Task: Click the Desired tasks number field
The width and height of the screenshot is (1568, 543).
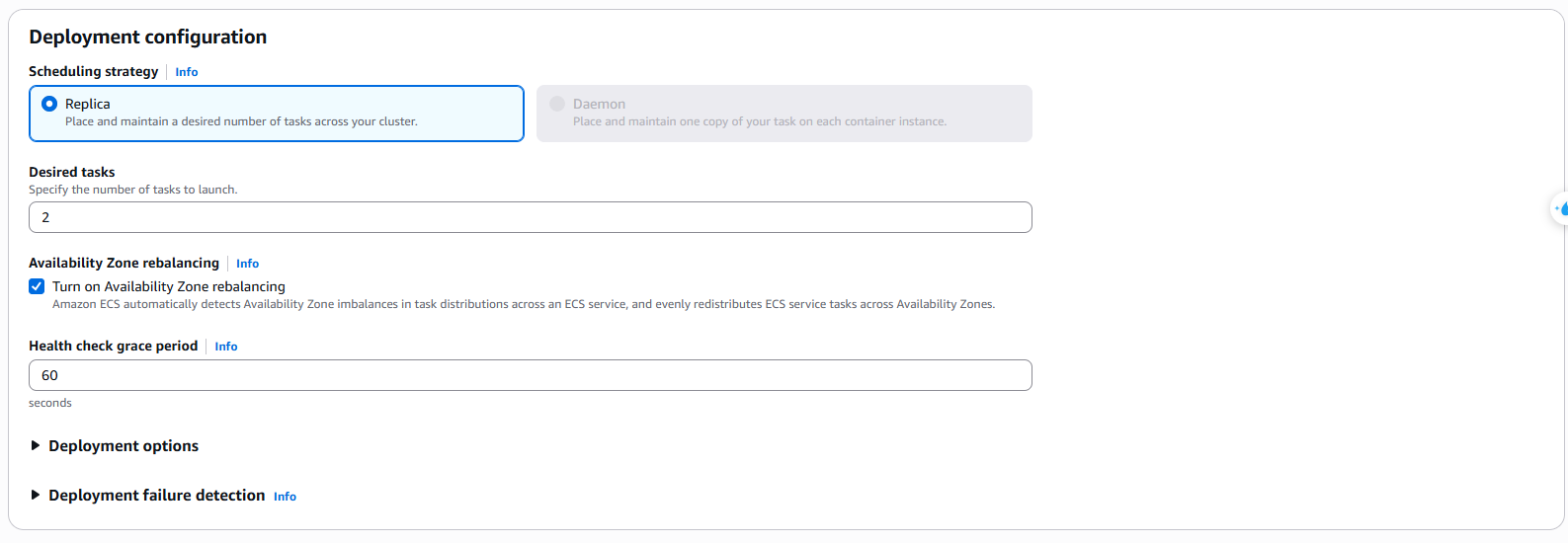Action: (530, 217)
